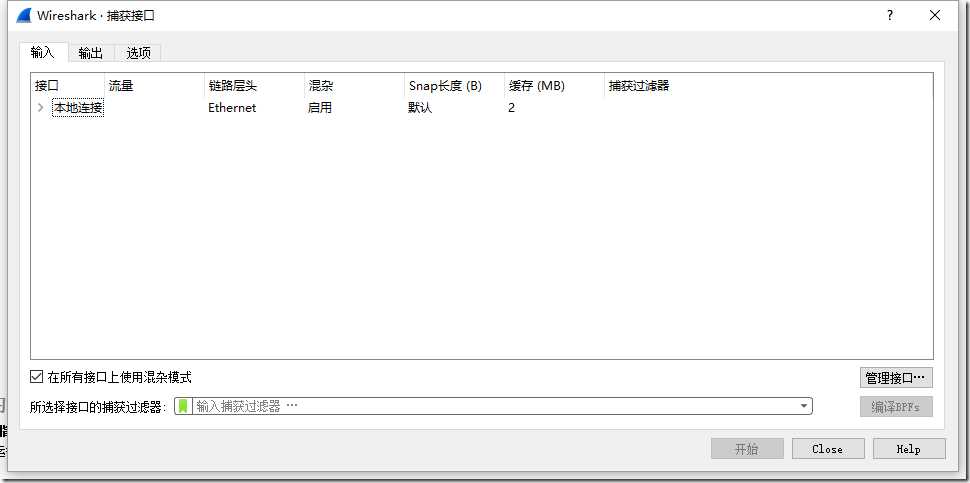Click the Ethernet link-layer cell
This screenshot has height=483, width=970.
pyautogui.click(x=232, y=108)
